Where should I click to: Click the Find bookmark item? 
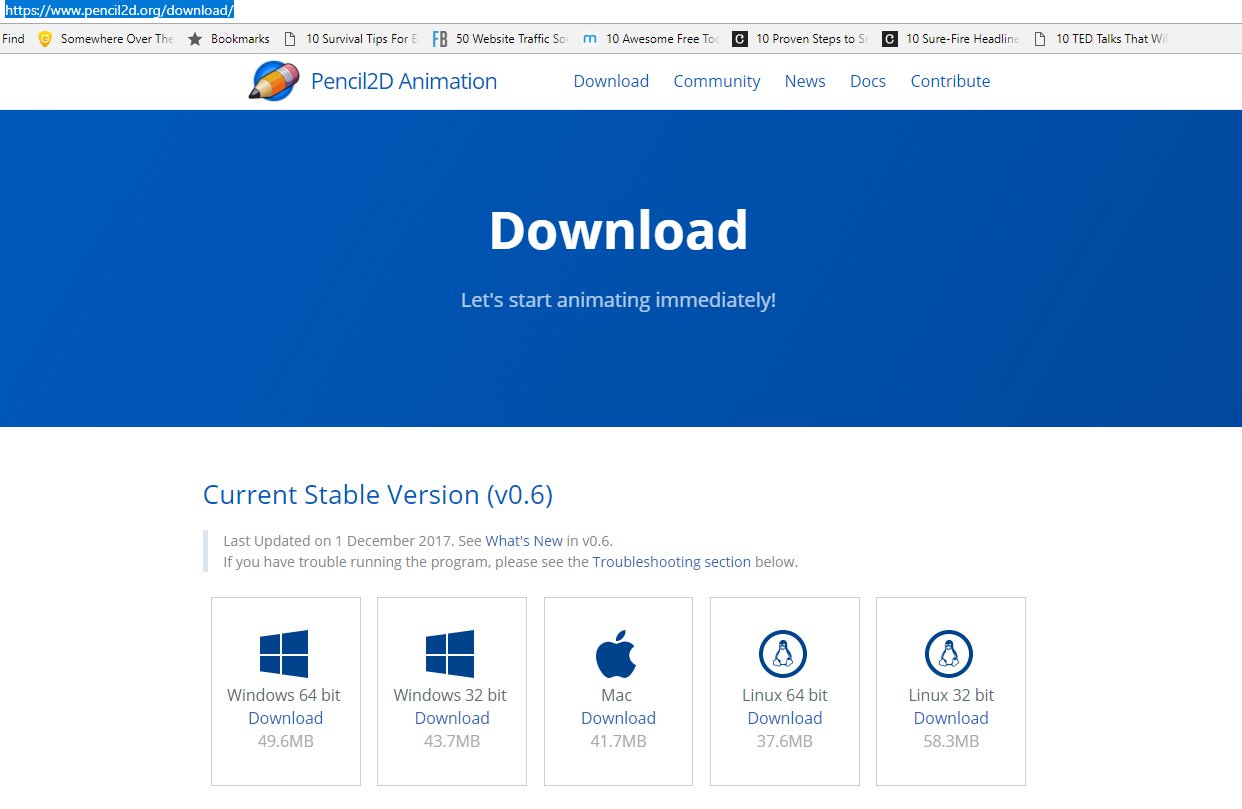13,39
